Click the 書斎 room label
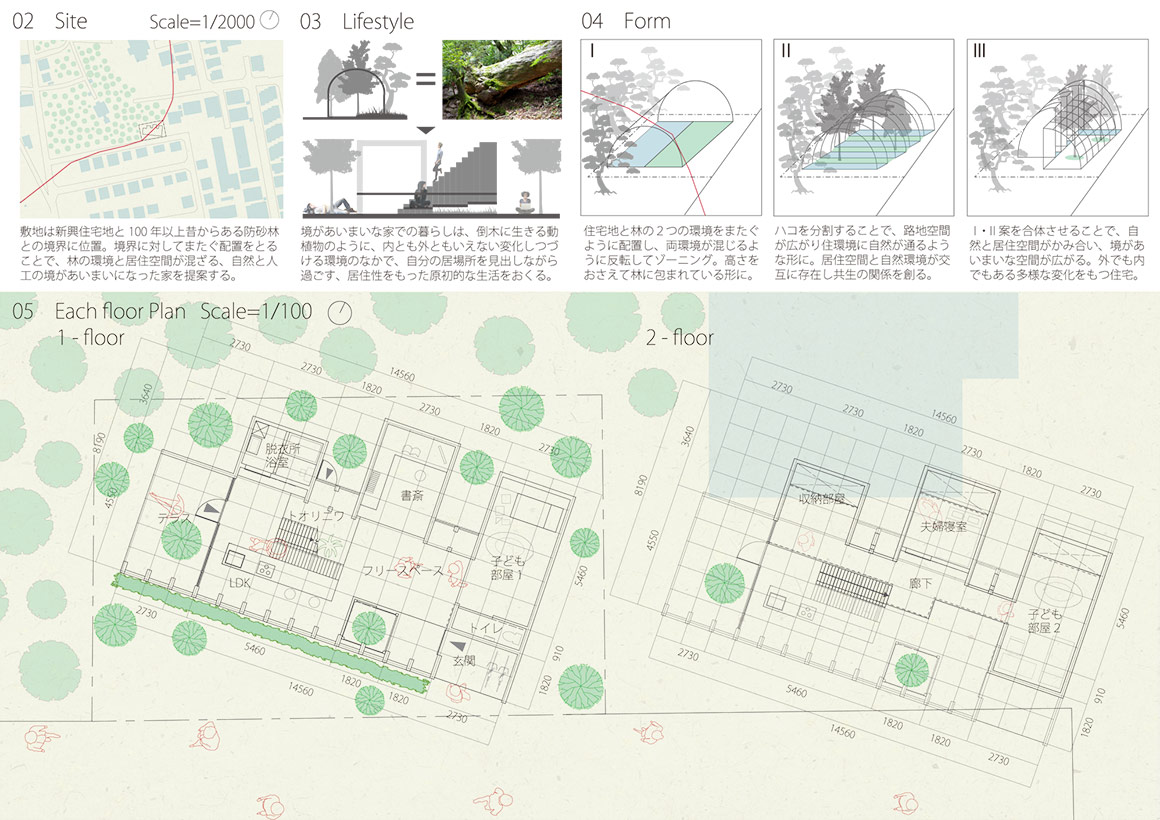1160x820 pixels. [412, 495]
